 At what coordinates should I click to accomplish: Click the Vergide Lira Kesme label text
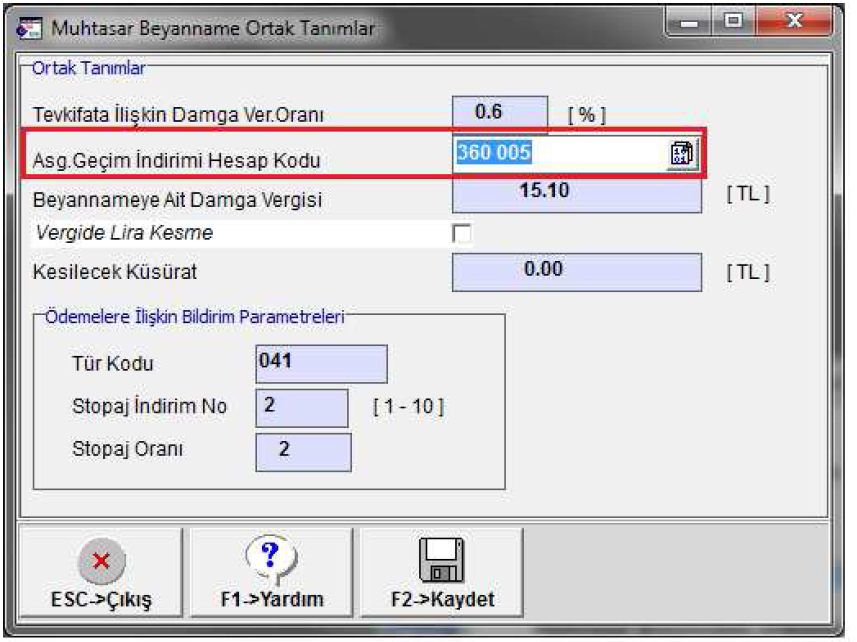[x=124, y=234]
